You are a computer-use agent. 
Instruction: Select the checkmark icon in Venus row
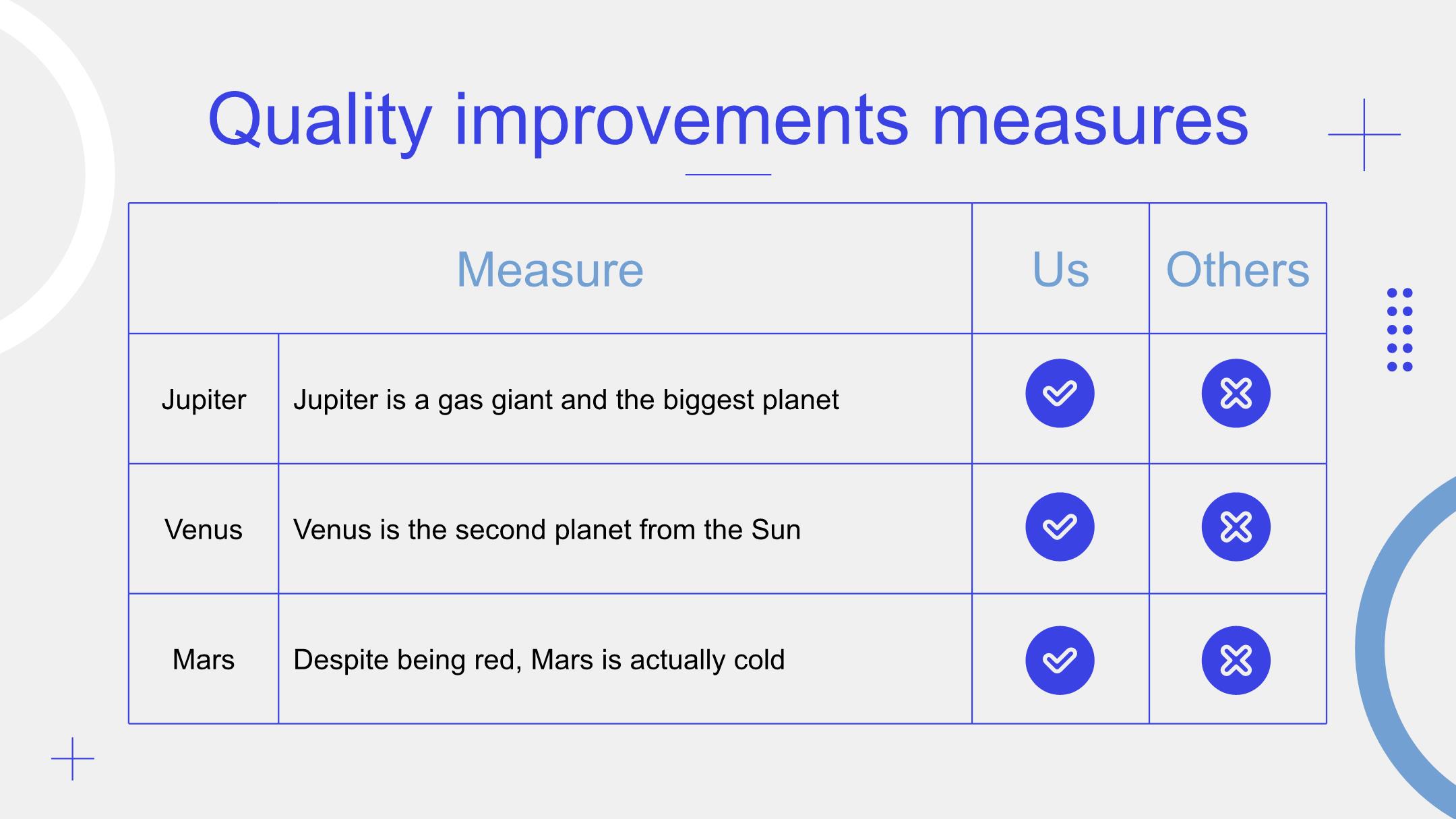[1060, 526]
